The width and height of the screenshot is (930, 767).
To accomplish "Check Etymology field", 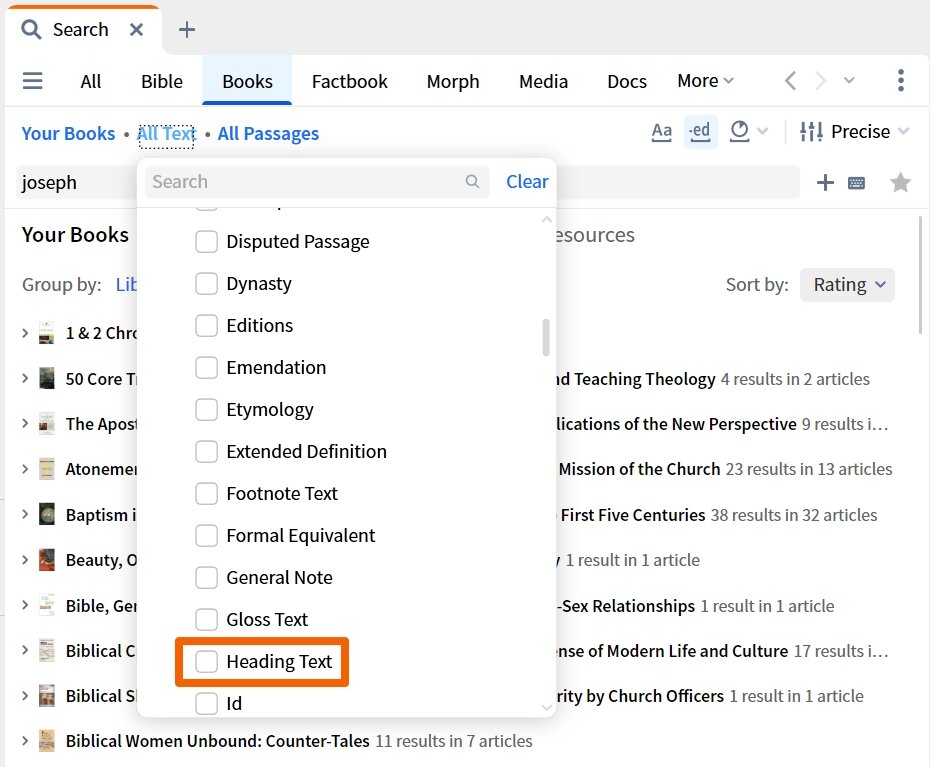I will (x=206, y=409).
